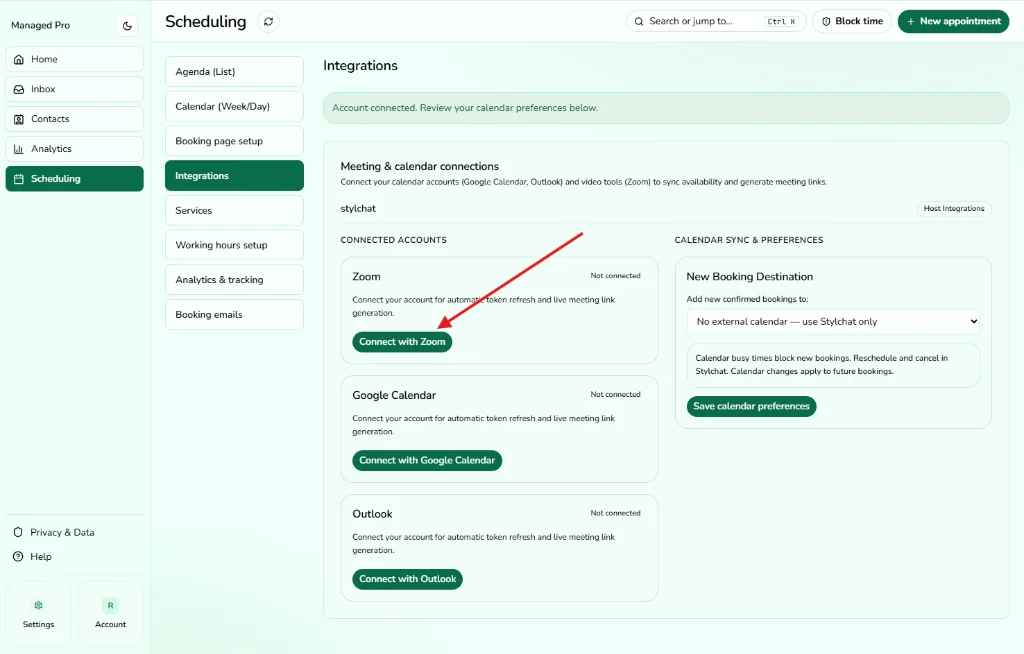Open Working hours setup
The height and width of the screenshot is (654, 1024).
click(234, 245)
